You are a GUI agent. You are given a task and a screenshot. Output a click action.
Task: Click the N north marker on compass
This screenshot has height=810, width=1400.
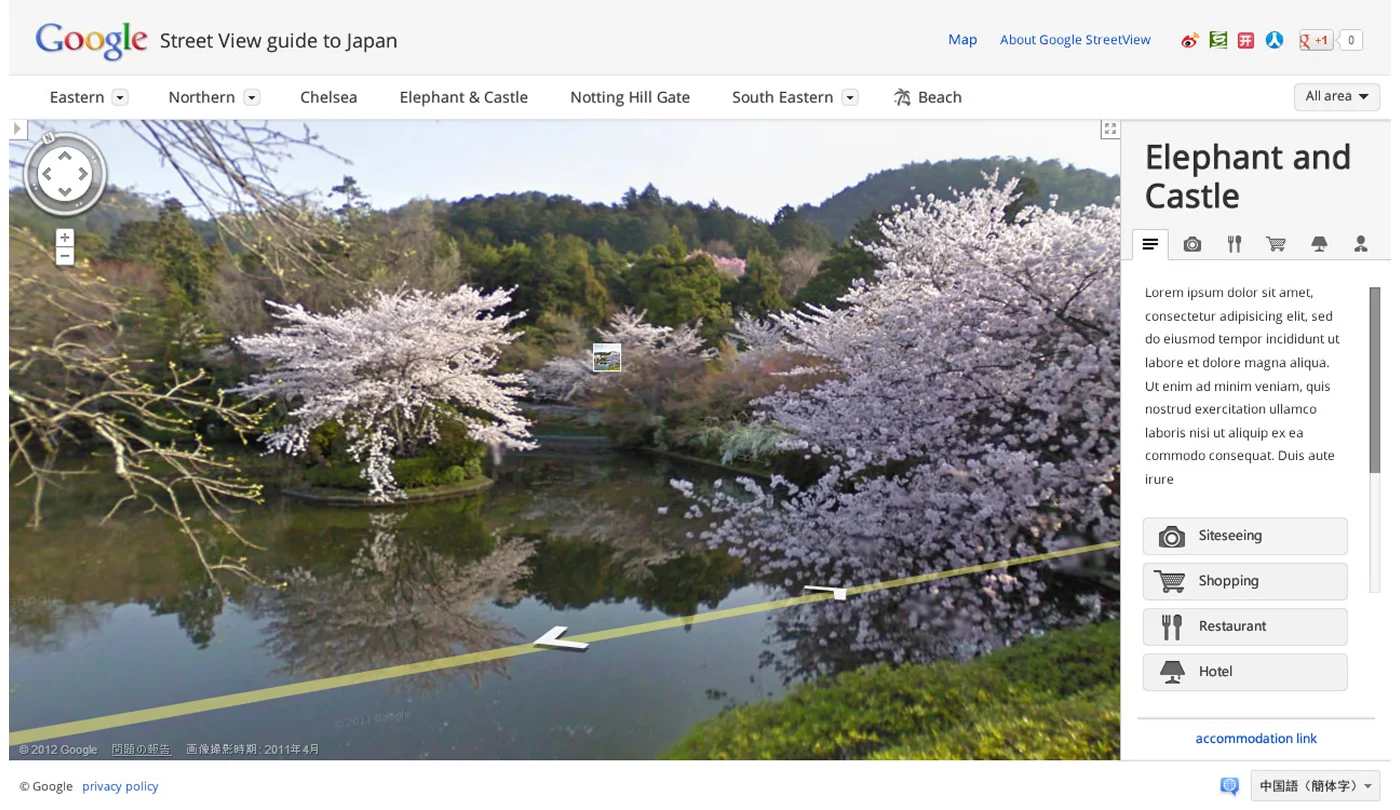tap(46, 136)
